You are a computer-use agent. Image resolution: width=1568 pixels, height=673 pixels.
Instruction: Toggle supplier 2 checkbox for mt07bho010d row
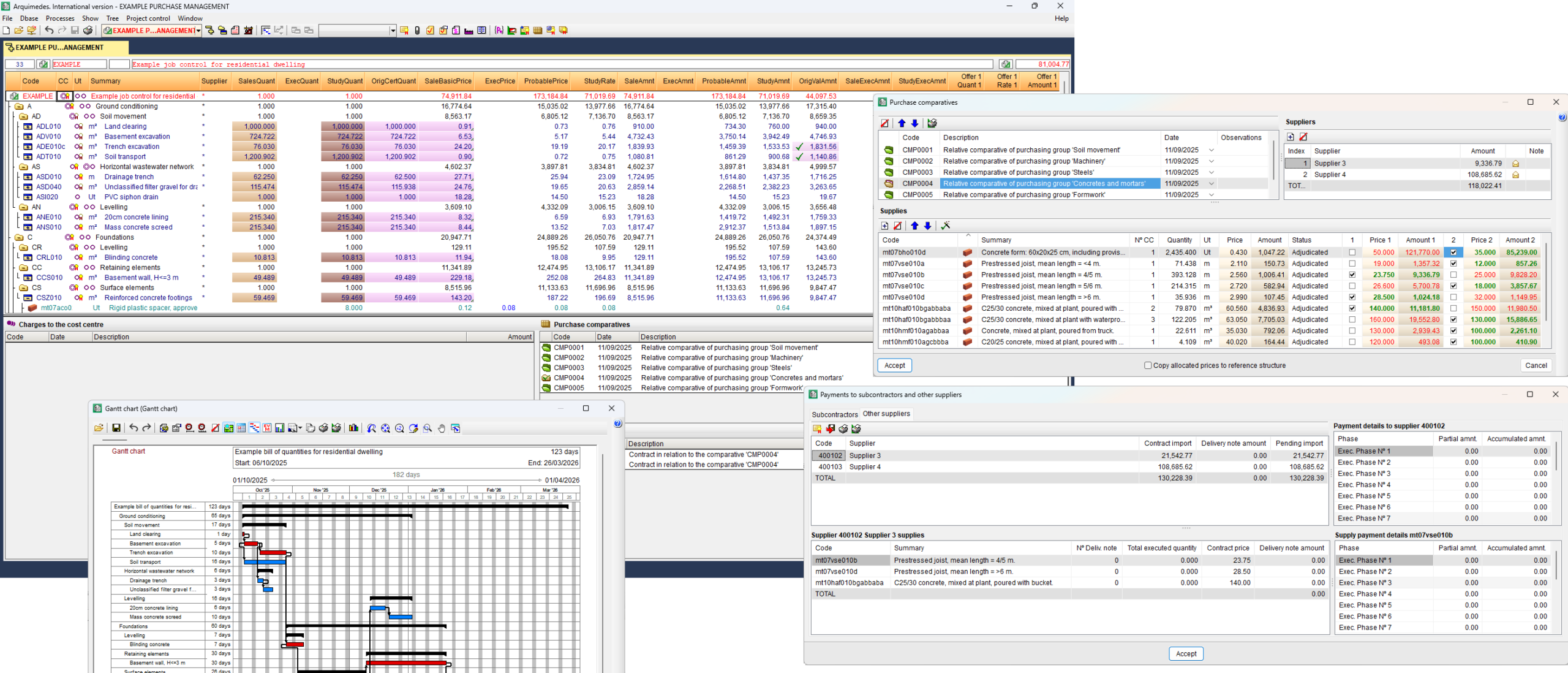[x=1453, y=253]
